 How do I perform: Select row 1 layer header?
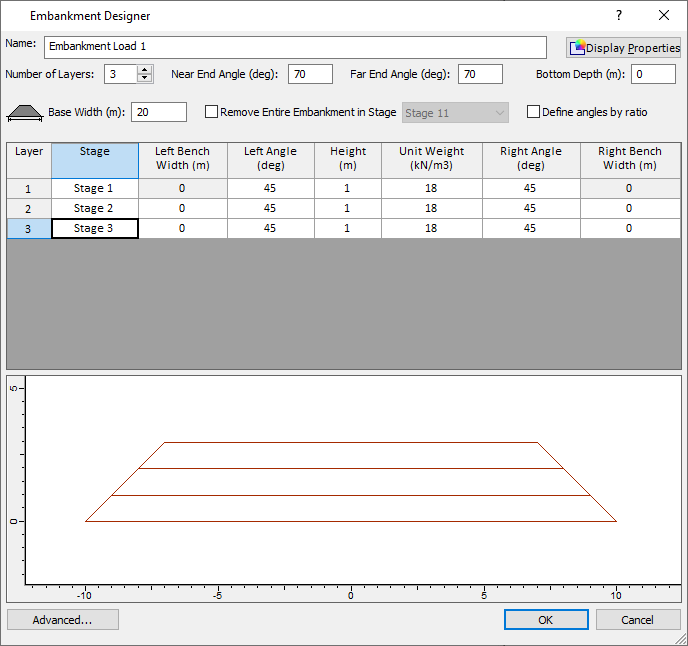29,188
